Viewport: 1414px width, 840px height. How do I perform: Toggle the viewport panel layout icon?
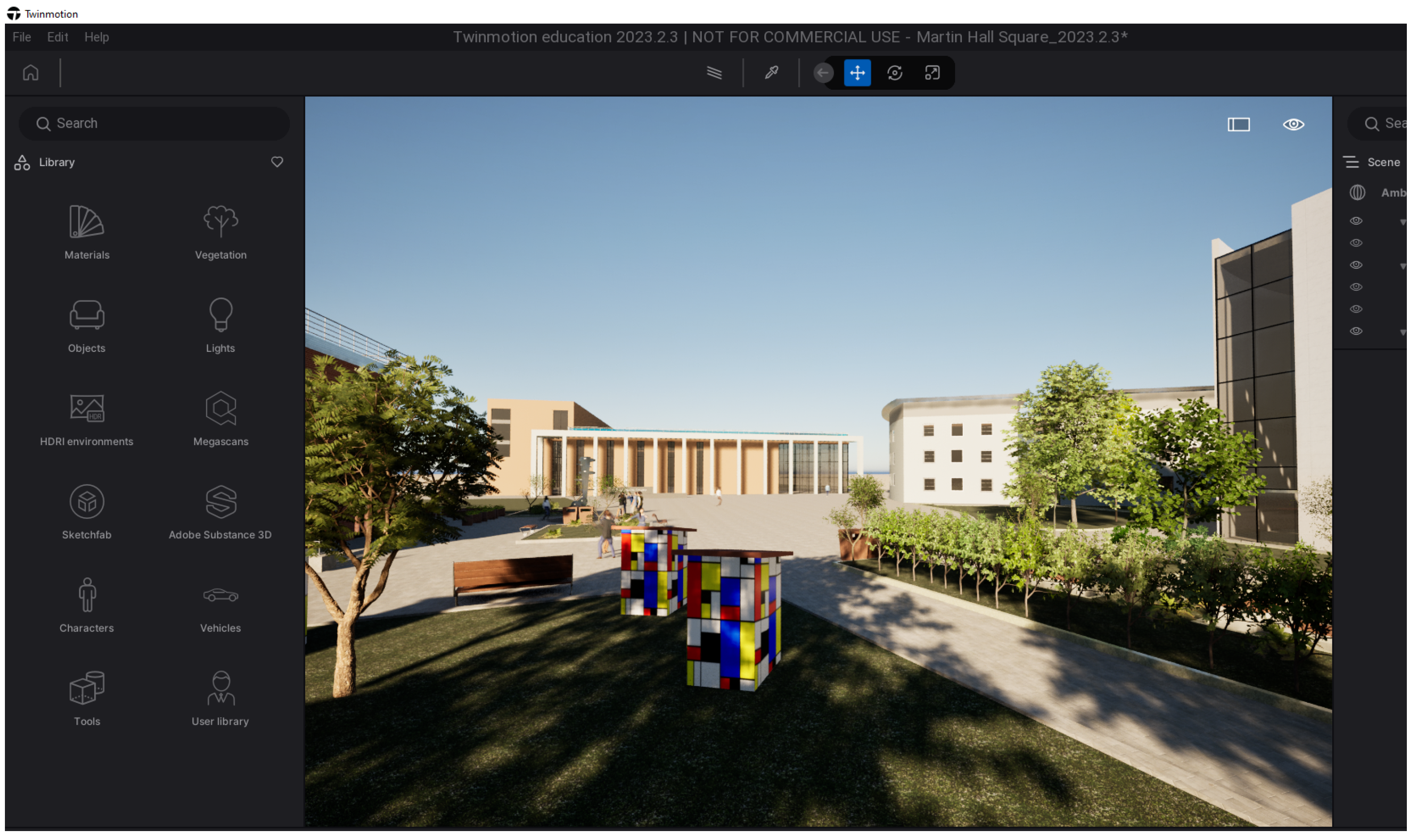click(1238, 125)
